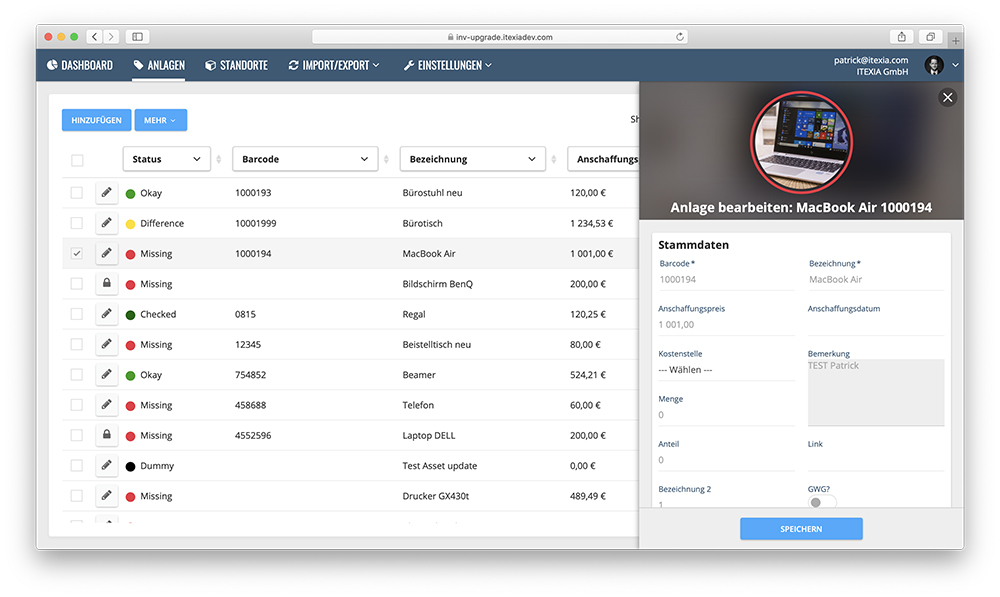
Task: Click the edit pencil for Bürotisch row
Action: [x=107, y=223]
